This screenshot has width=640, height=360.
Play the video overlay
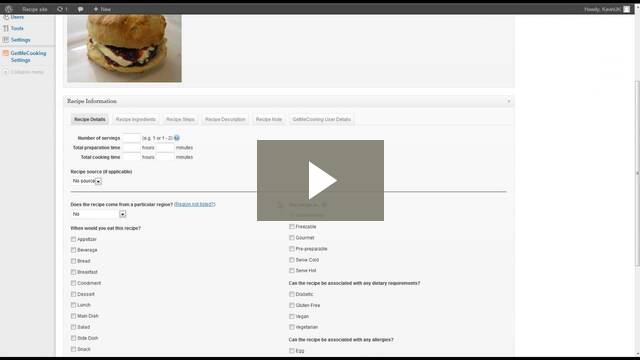point(320,180)
